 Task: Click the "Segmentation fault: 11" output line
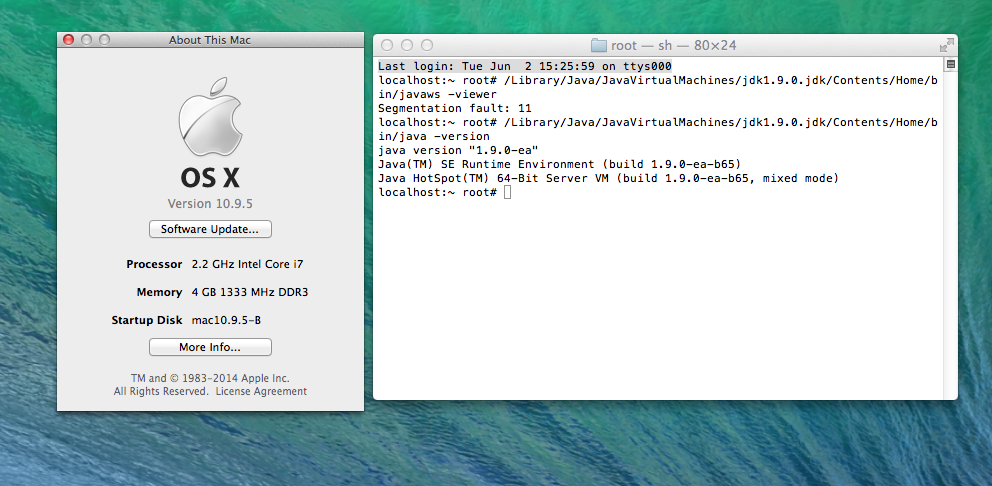[x=455, y=108]
